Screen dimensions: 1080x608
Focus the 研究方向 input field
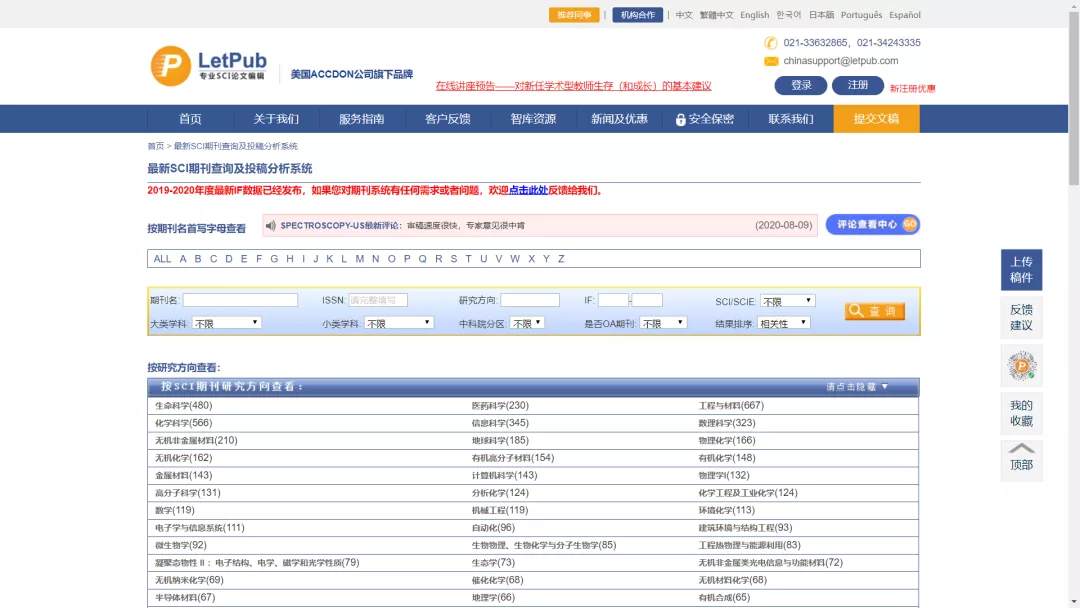[x=530, y=300]
